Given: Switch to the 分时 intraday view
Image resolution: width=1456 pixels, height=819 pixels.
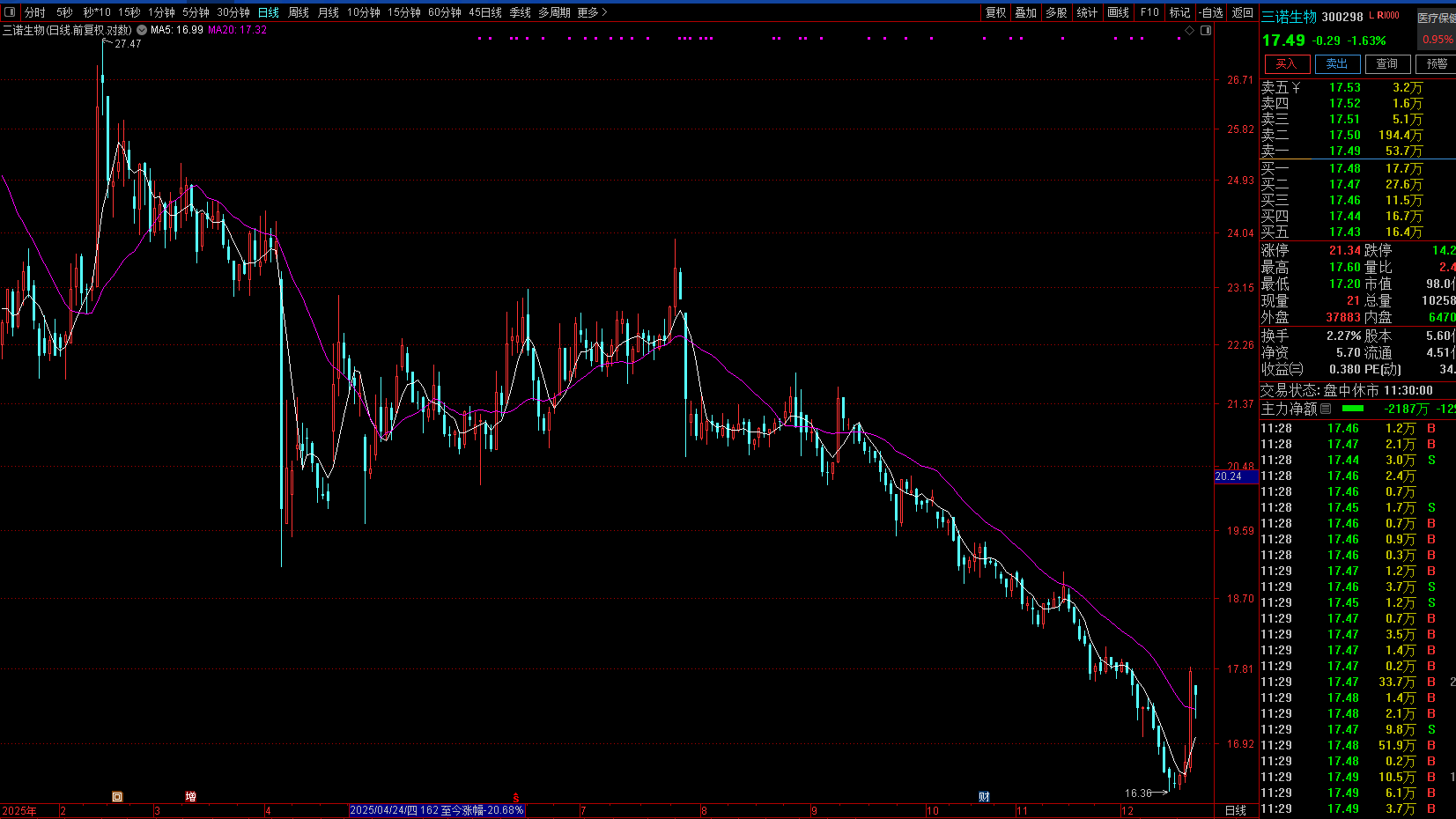Looking at the screenshot, I should [x=35, y=12].
